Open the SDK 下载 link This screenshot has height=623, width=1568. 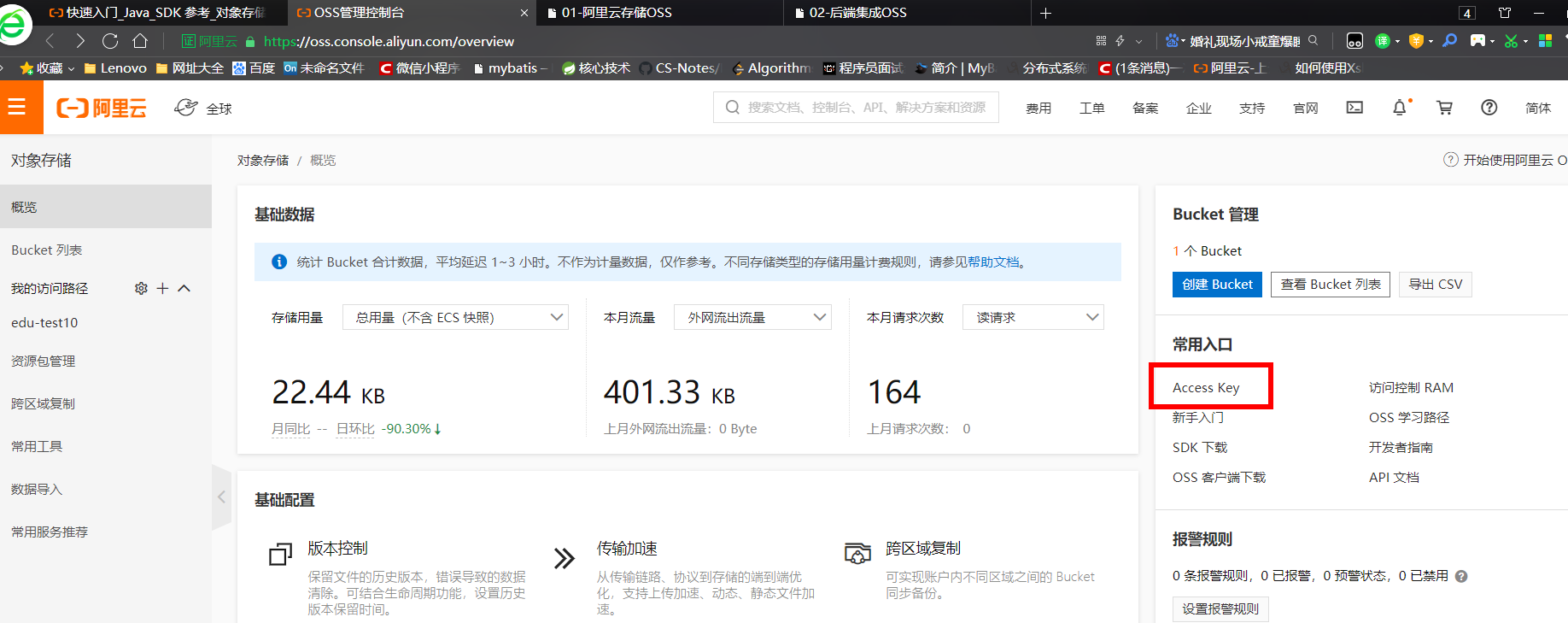(1200, 447)
